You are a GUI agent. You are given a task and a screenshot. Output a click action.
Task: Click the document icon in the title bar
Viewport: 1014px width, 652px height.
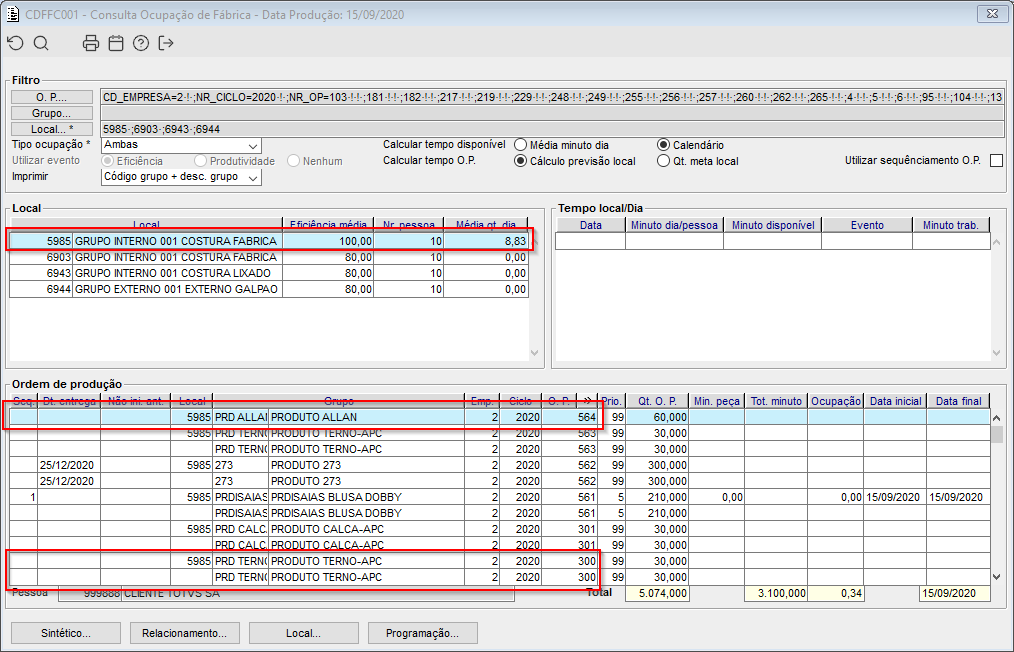pyautogui.click(x=13, y=14)
